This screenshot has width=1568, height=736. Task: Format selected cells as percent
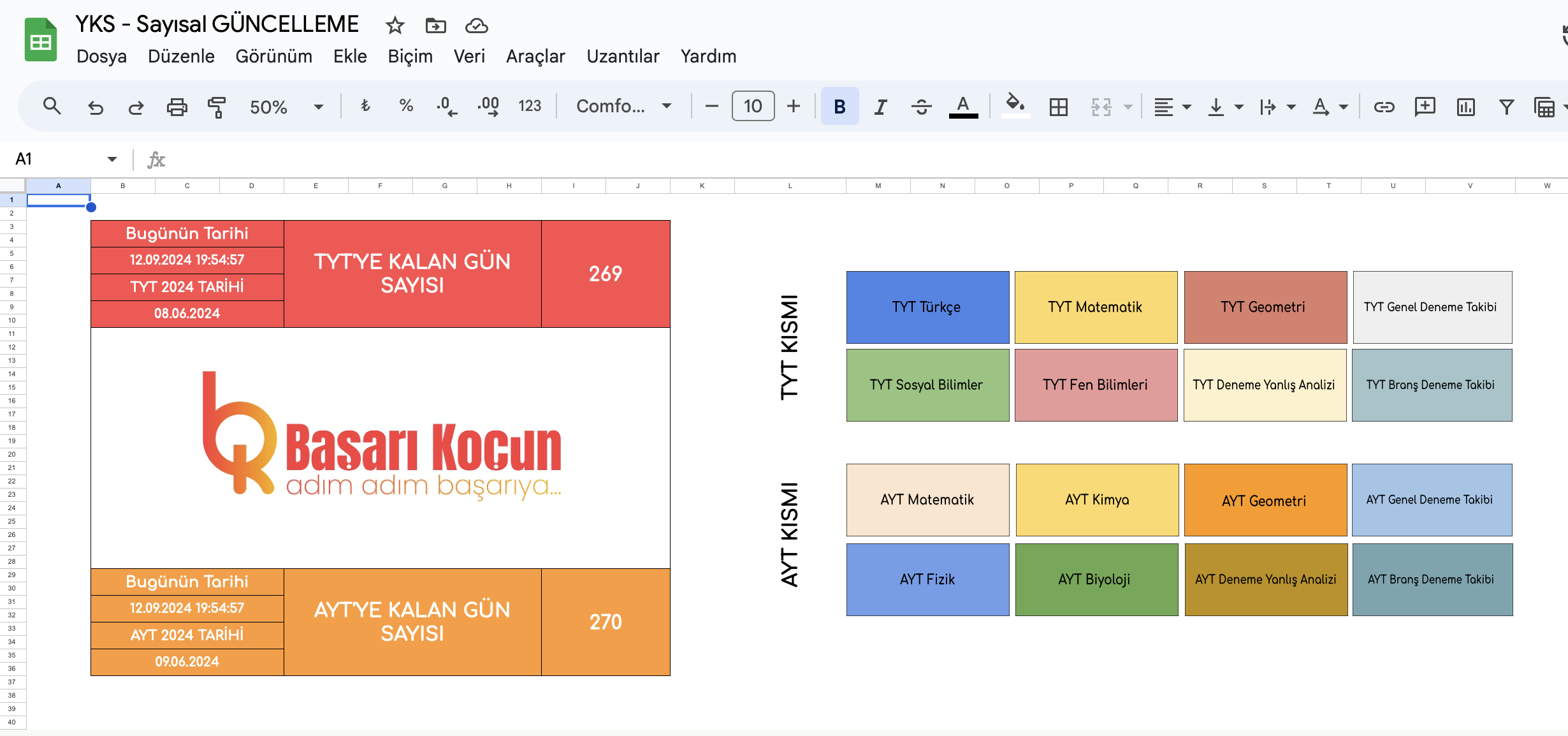[x=406, y=106]
